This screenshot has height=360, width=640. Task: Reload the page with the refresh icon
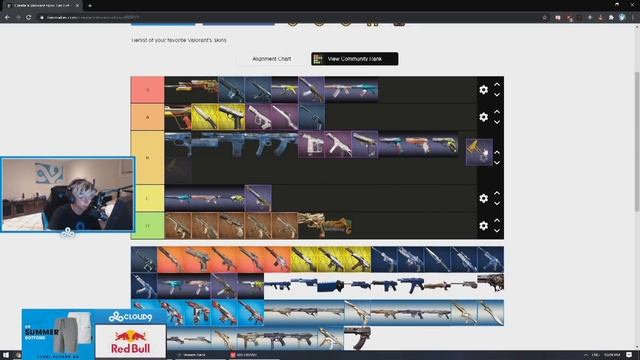click(29, 18)
